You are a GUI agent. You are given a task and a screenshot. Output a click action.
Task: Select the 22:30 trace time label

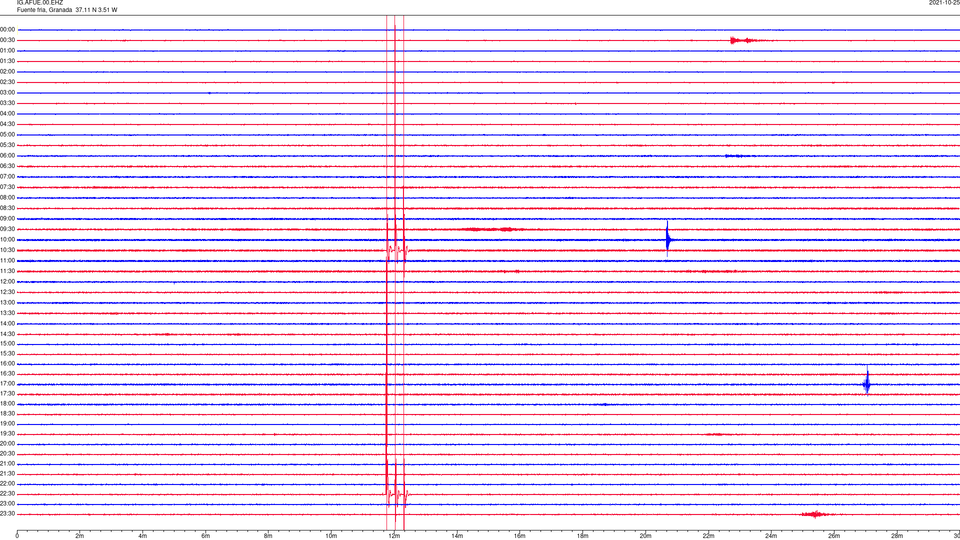coord(7,493)
